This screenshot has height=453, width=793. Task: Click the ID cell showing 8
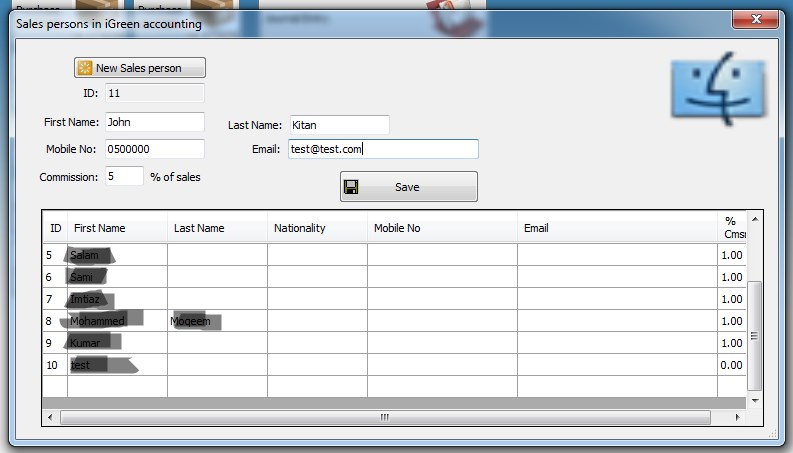tap(55, 321)
